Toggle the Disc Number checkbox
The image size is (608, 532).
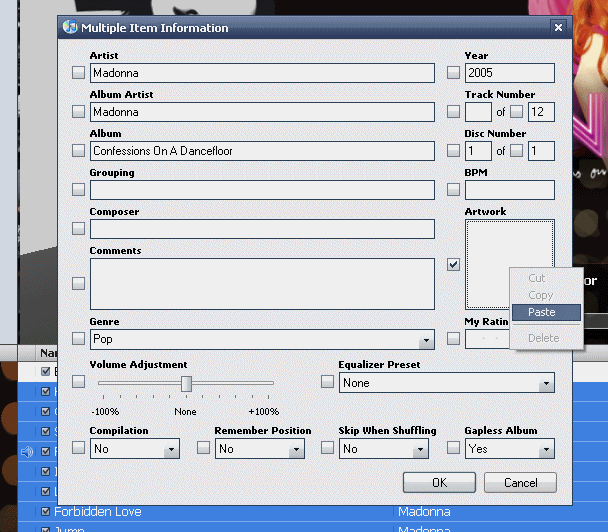point(453,150)
